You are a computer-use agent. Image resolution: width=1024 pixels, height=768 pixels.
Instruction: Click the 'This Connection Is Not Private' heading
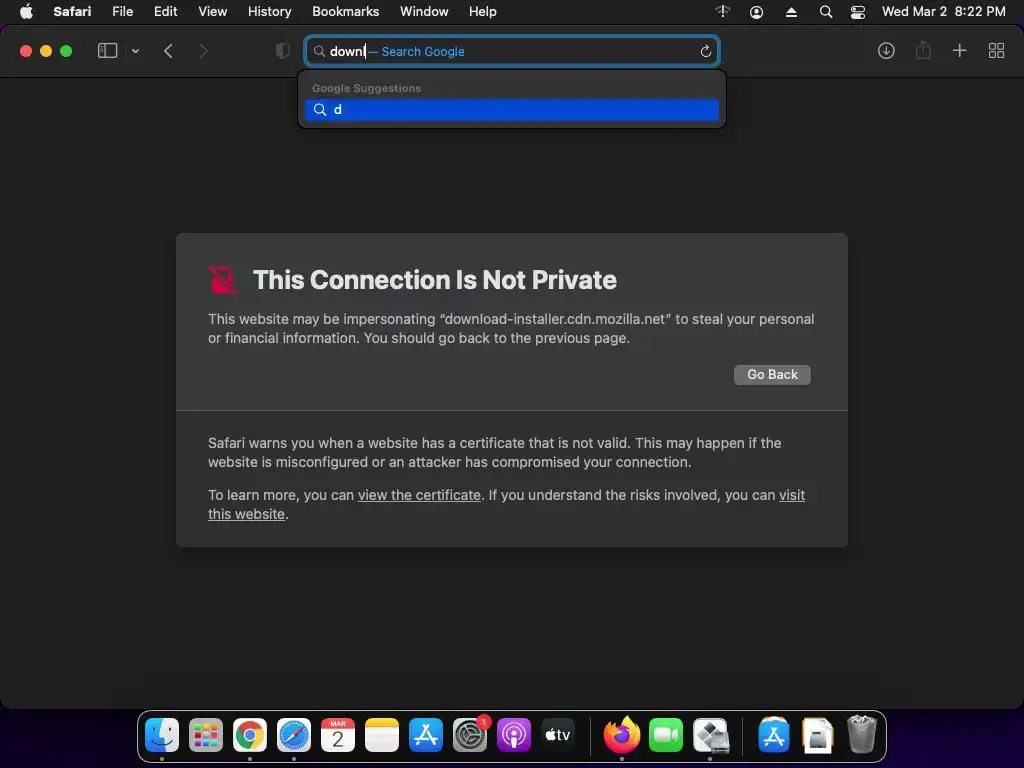[x=434, y=280]
